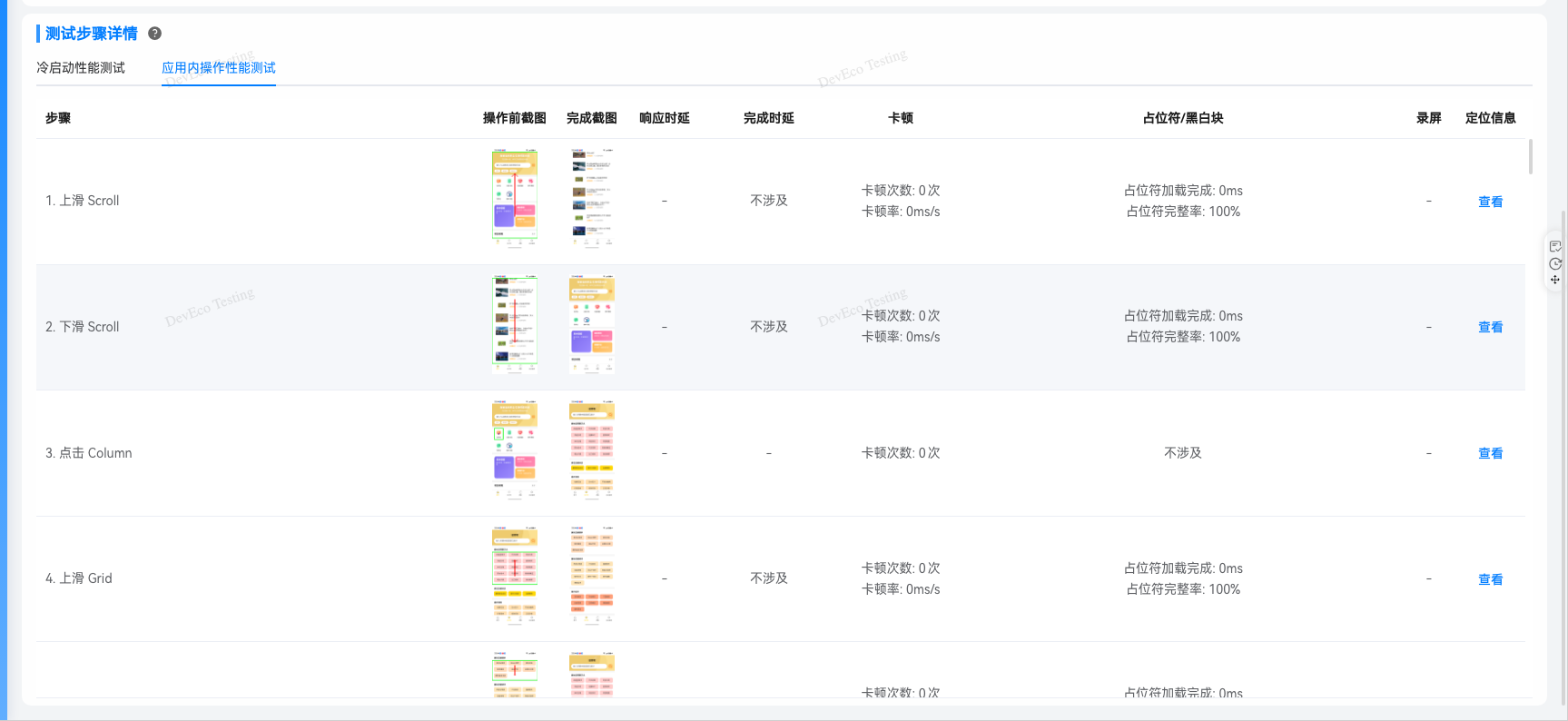1568x721 pixels.
Task: Click the 完成时延 column header
Action: coord(769,118)
